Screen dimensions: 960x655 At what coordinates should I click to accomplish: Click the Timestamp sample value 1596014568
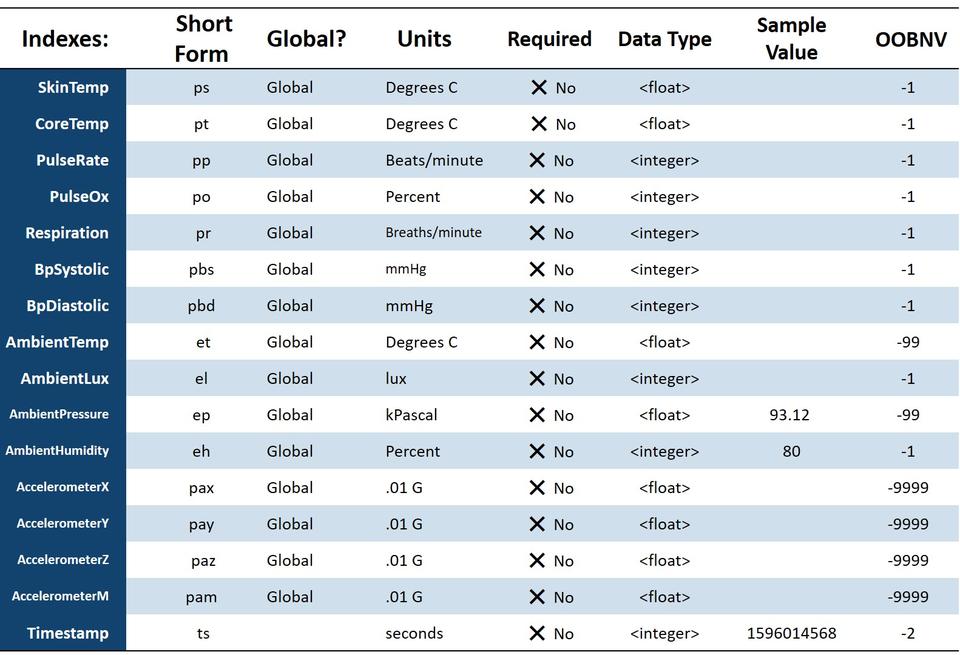(x=791, y=633)
